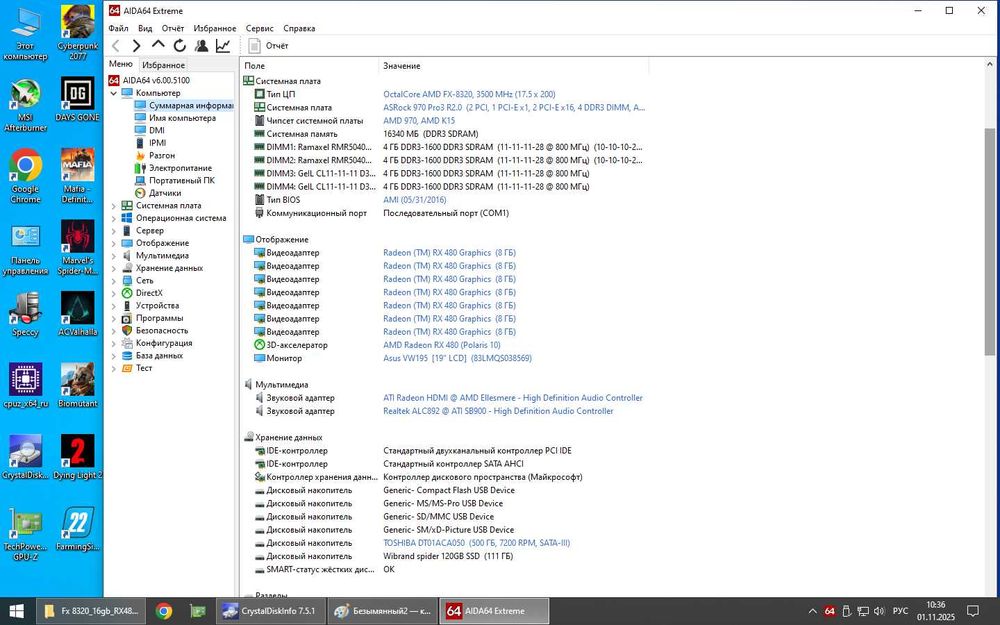1000x625 pixels.
Task: Refresh the AIDA64 page
Action: point(180,46)
